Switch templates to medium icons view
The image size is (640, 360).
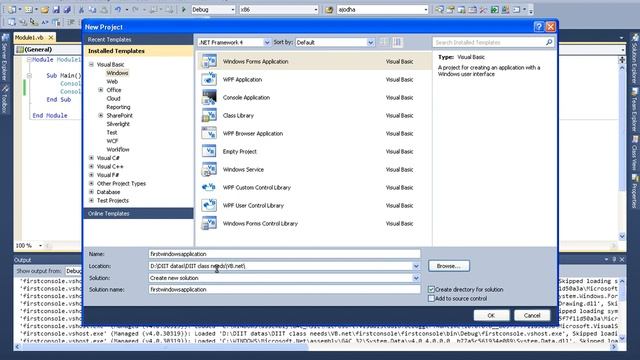[x=397, y=42]
